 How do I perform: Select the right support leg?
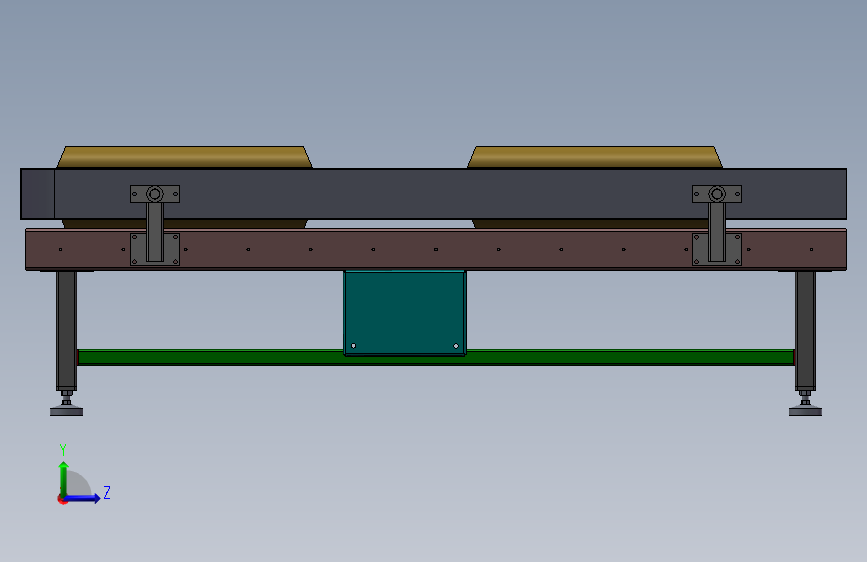click(805, 331)
